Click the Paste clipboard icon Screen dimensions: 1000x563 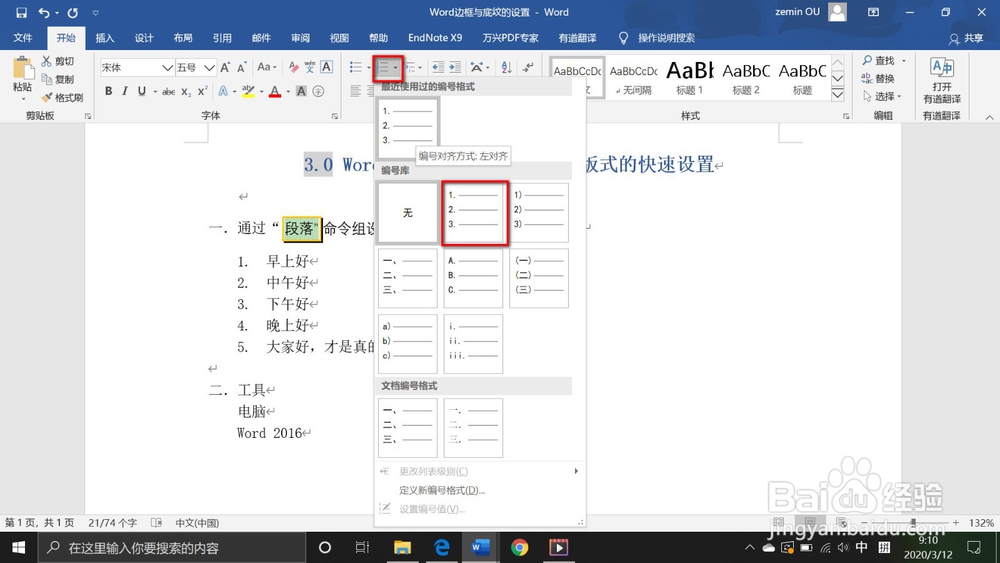click(x=22, y=69)
